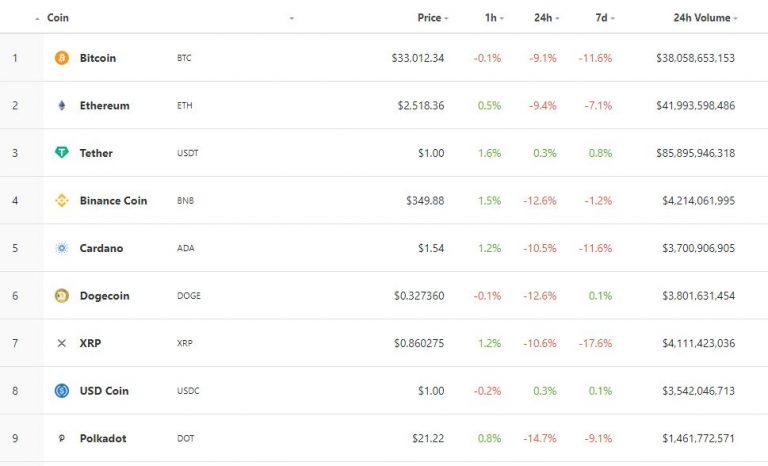
Task: Click the Ethereum diamond logo icon
Action: point(62,105)
